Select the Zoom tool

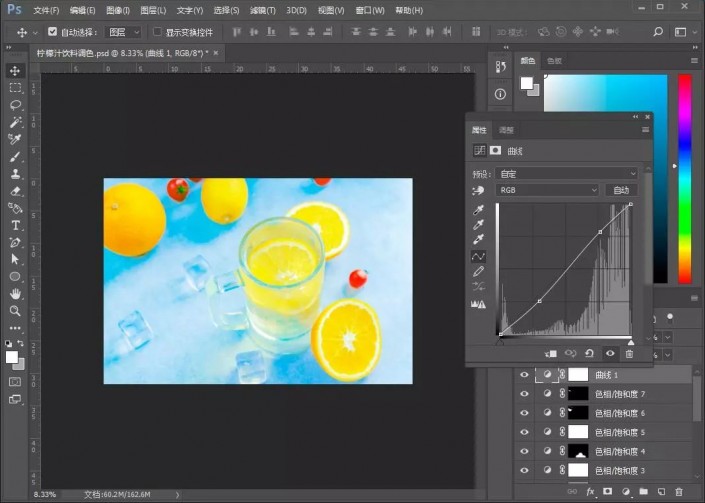[x=15, y=311]
